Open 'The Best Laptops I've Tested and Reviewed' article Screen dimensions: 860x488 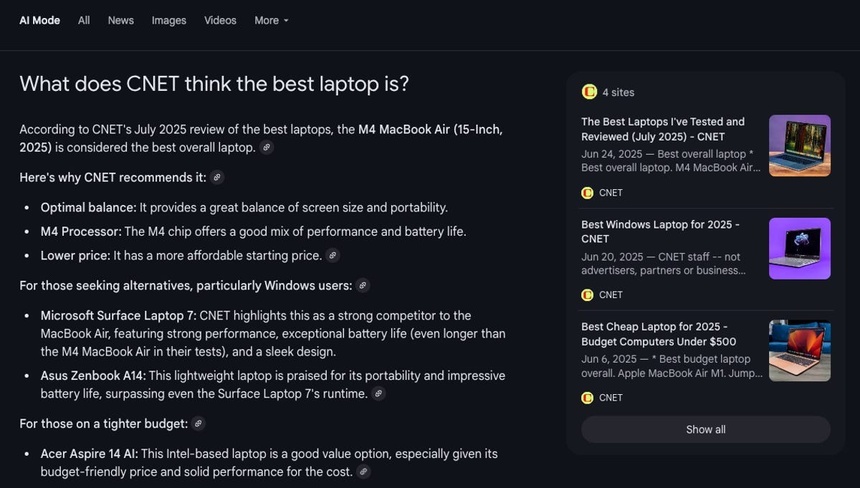point(662,129)
